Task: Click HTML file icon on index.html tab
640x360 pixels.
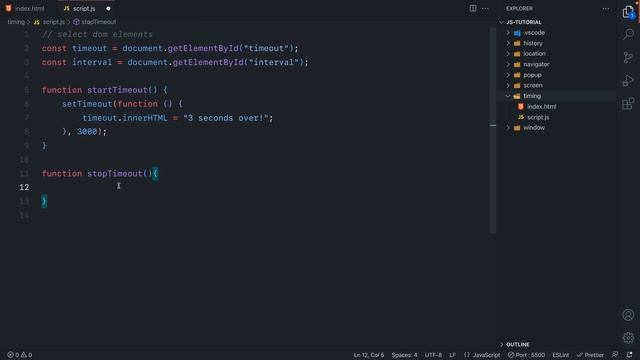Action: click(9, 8)
